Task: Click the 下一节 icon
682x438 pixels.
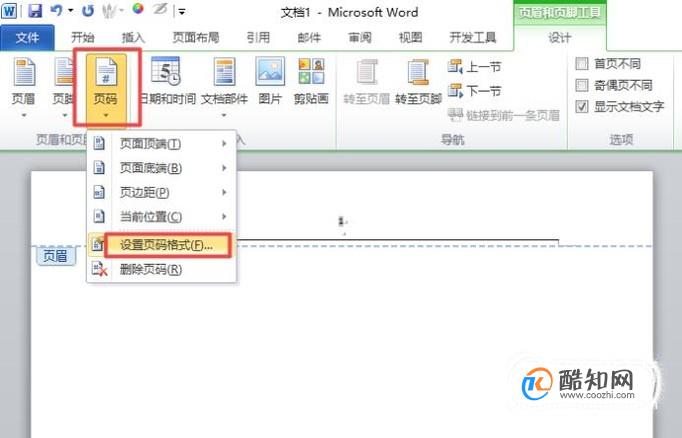Action: (x=455, y=91)
